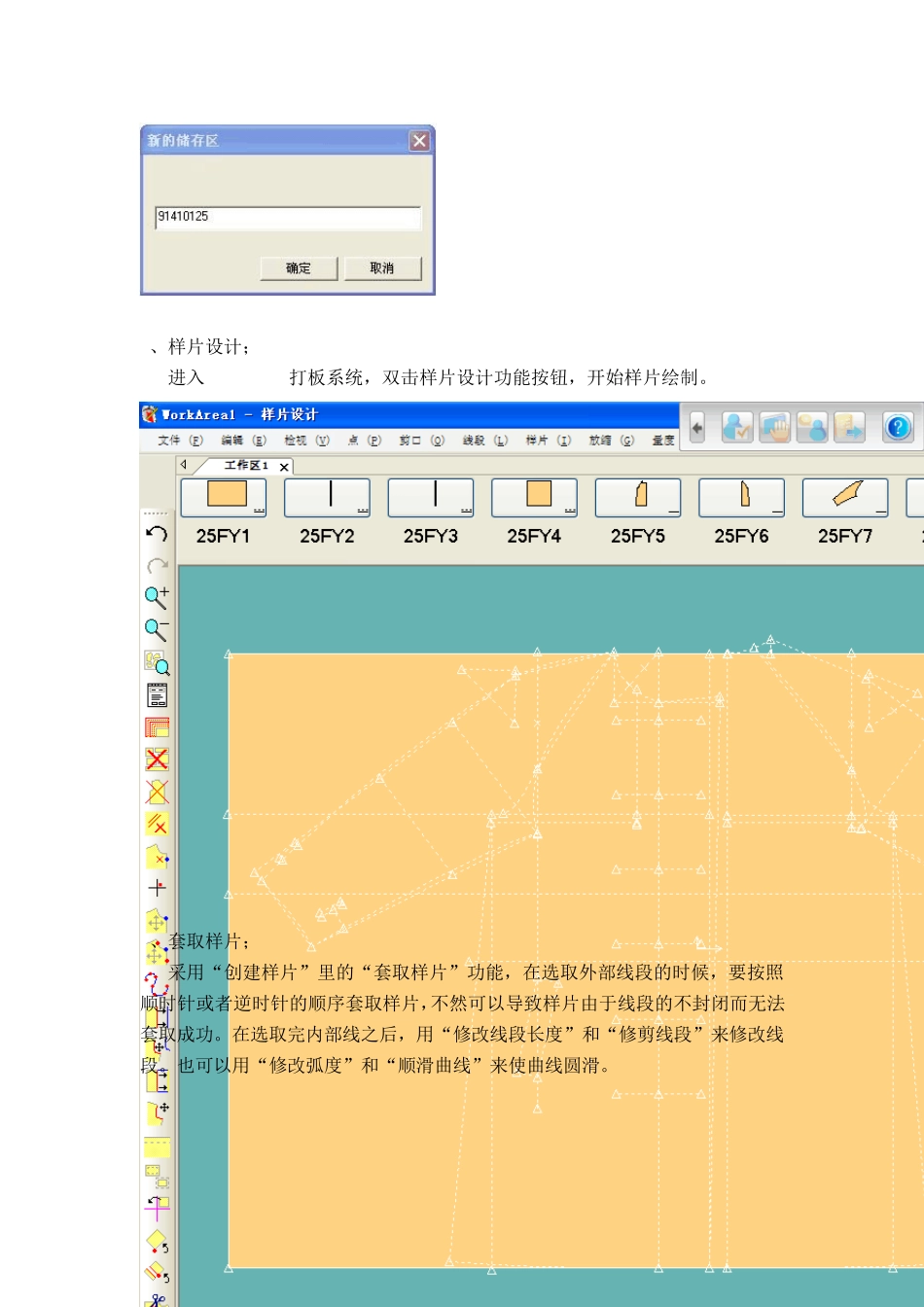This screenshot has width=924, height=1307.
Task: Select the 25FY3 piece thumbnail
Action: click(x=431, y=498)
